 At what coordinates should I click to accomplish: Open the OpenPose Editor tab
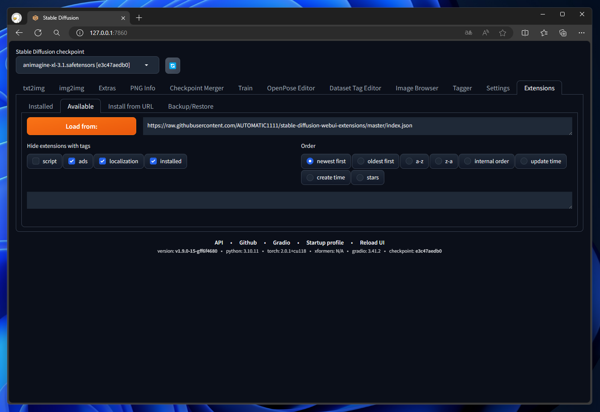click(x=291, y=88)
